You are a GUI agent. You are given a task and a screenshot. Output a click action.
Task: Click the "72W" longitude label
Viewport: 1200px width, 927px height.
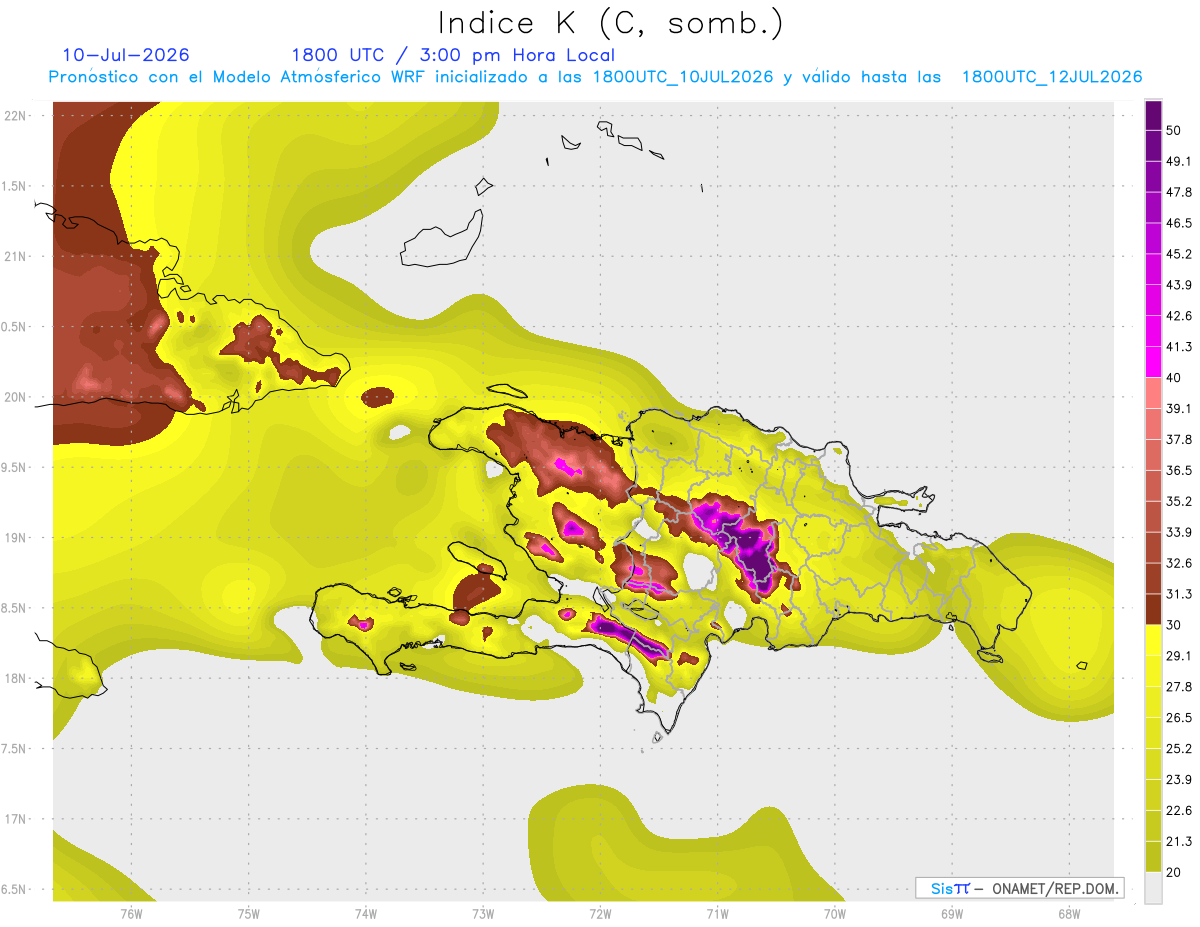pos(600,913)
